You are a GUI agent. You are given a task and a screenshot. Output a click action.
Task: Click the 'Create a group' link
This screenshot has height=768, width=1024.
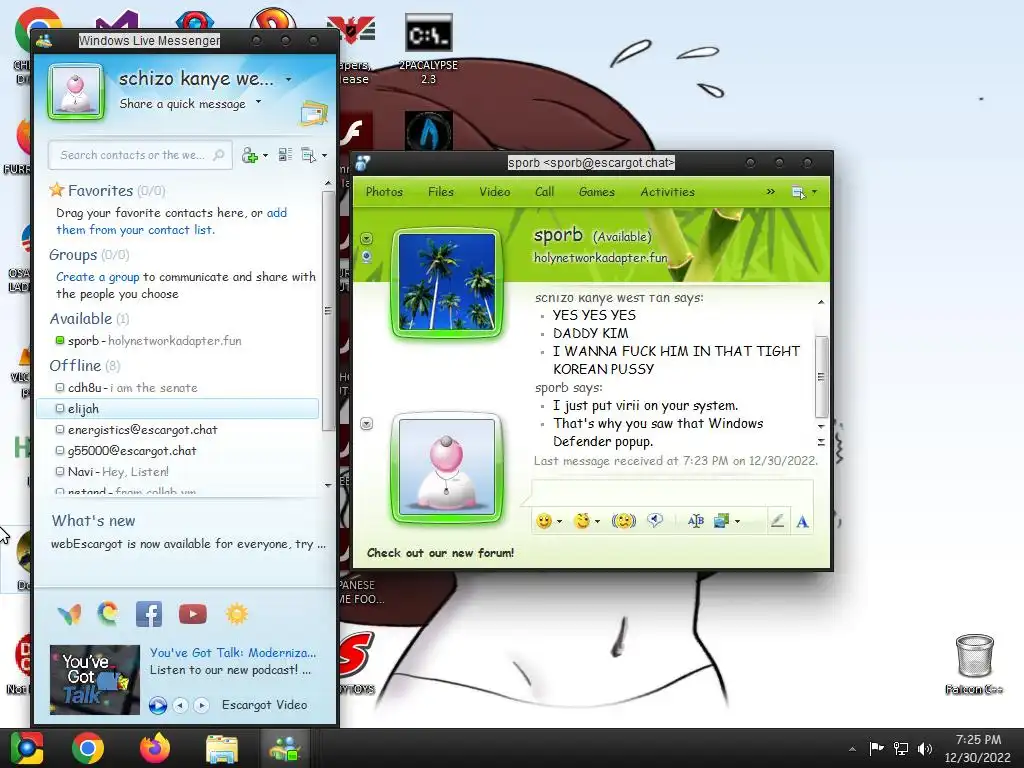97,277
